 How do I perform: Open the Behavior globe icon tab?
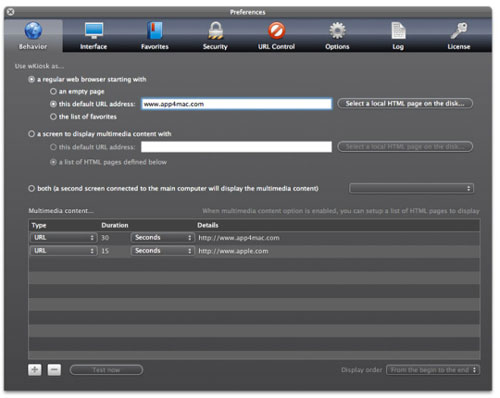click(33, 30)
